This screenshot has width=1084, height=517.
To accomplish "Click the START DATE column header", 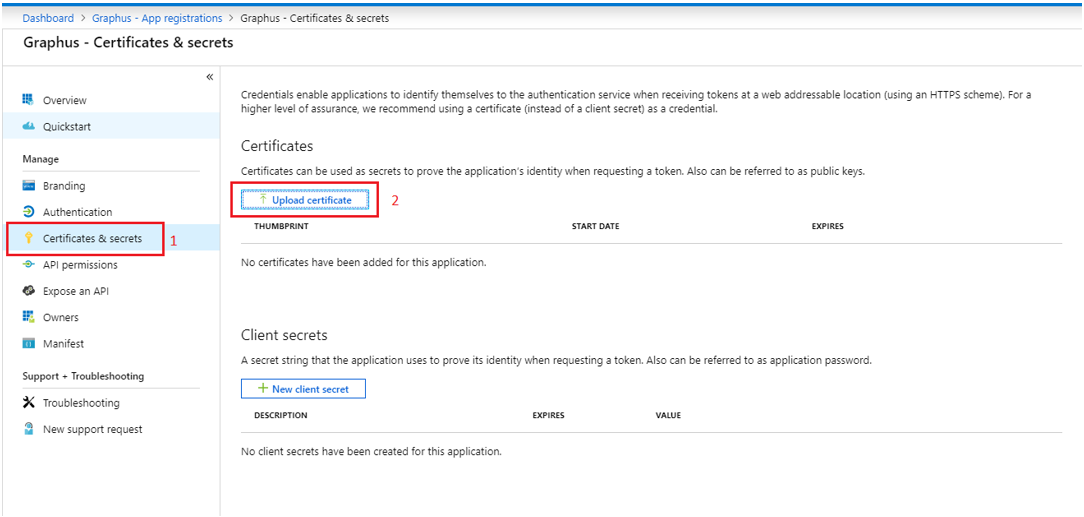I will 595,227.
